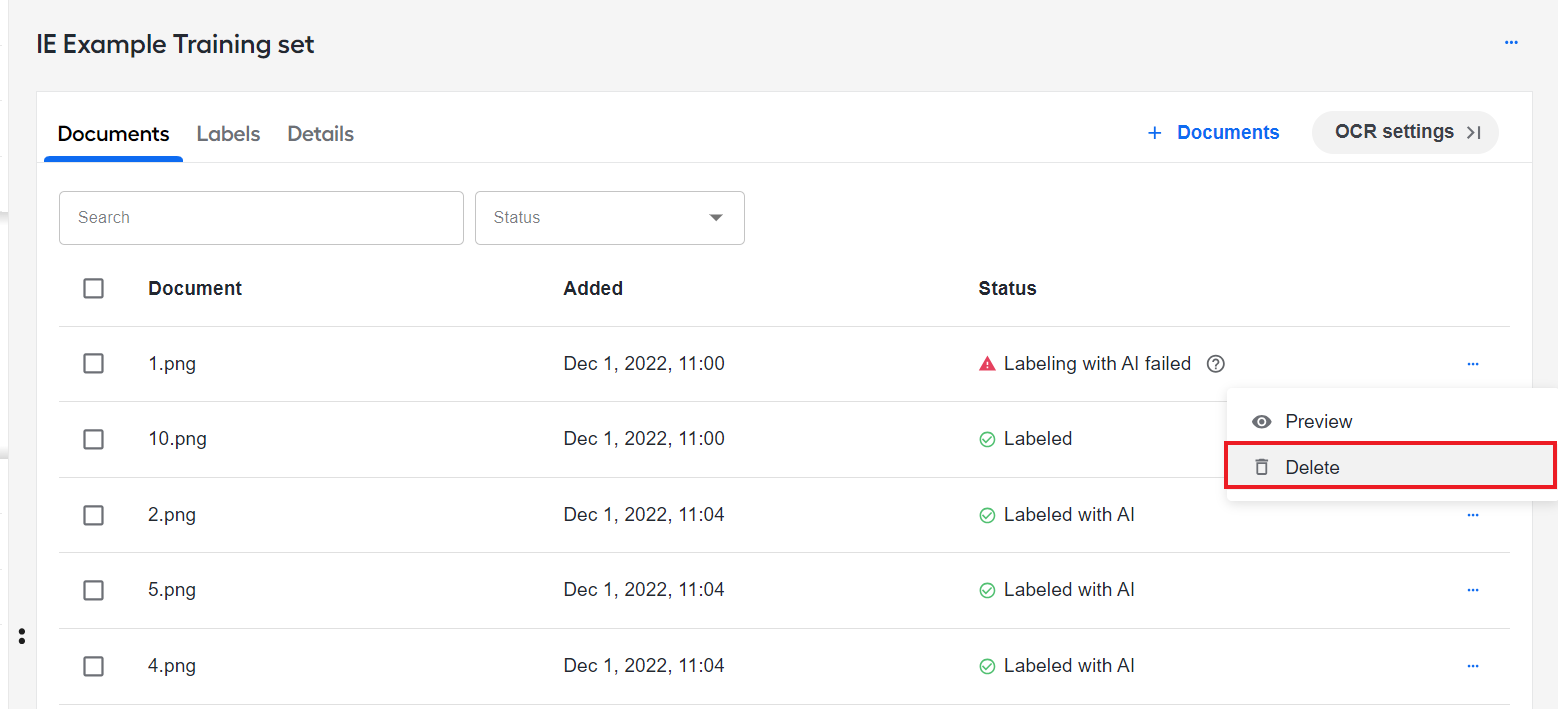Click the red warning triangle on 1.png

(x=987, y=364)
